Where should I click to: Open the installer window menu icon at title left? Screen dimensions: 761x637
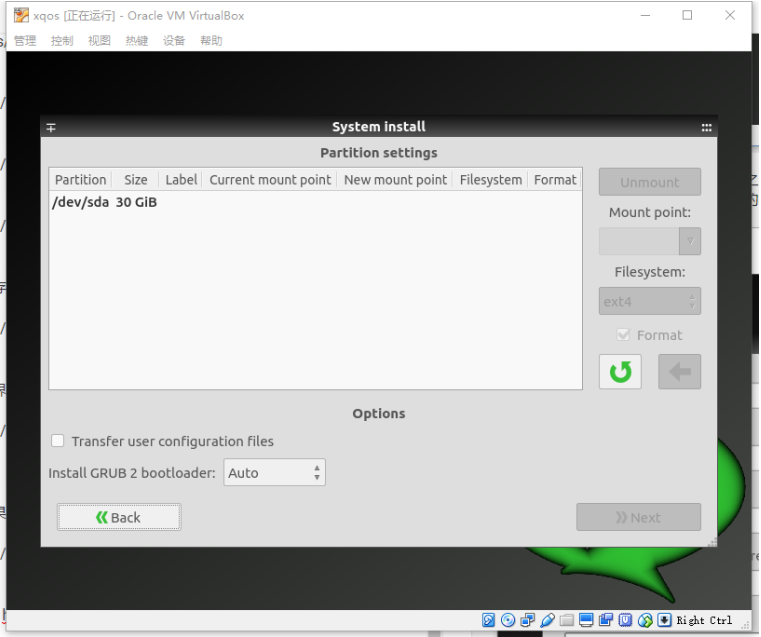coord(51,128)
